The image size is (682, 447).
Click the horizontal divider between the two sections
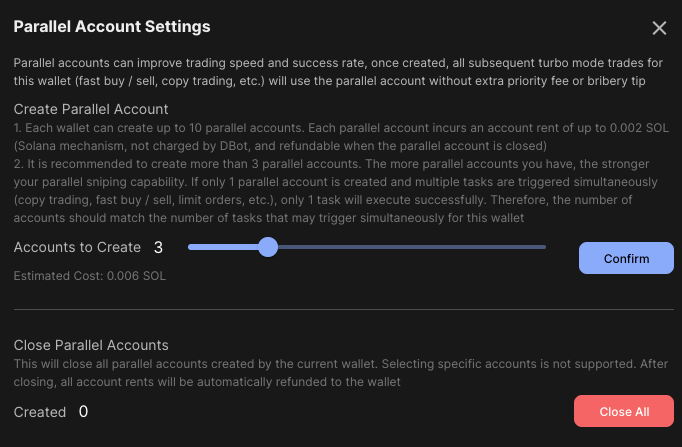pyautogui.click(x=344, y=310)
